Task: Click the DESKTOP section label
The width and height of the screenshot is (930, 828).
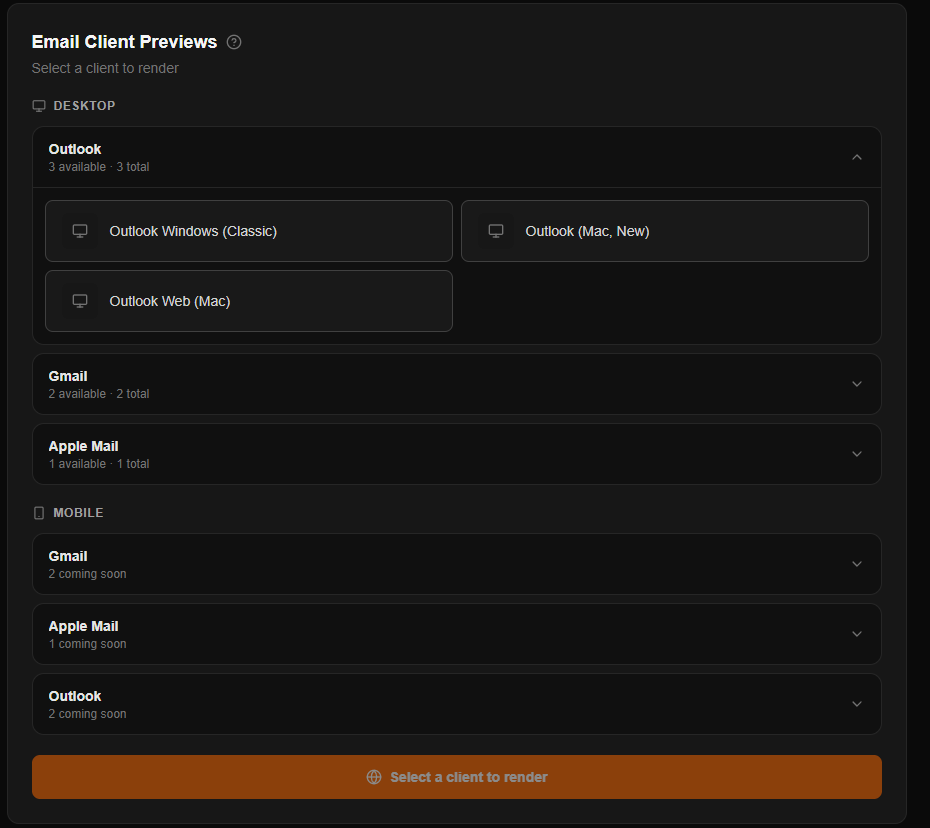Action: [84, 106]
